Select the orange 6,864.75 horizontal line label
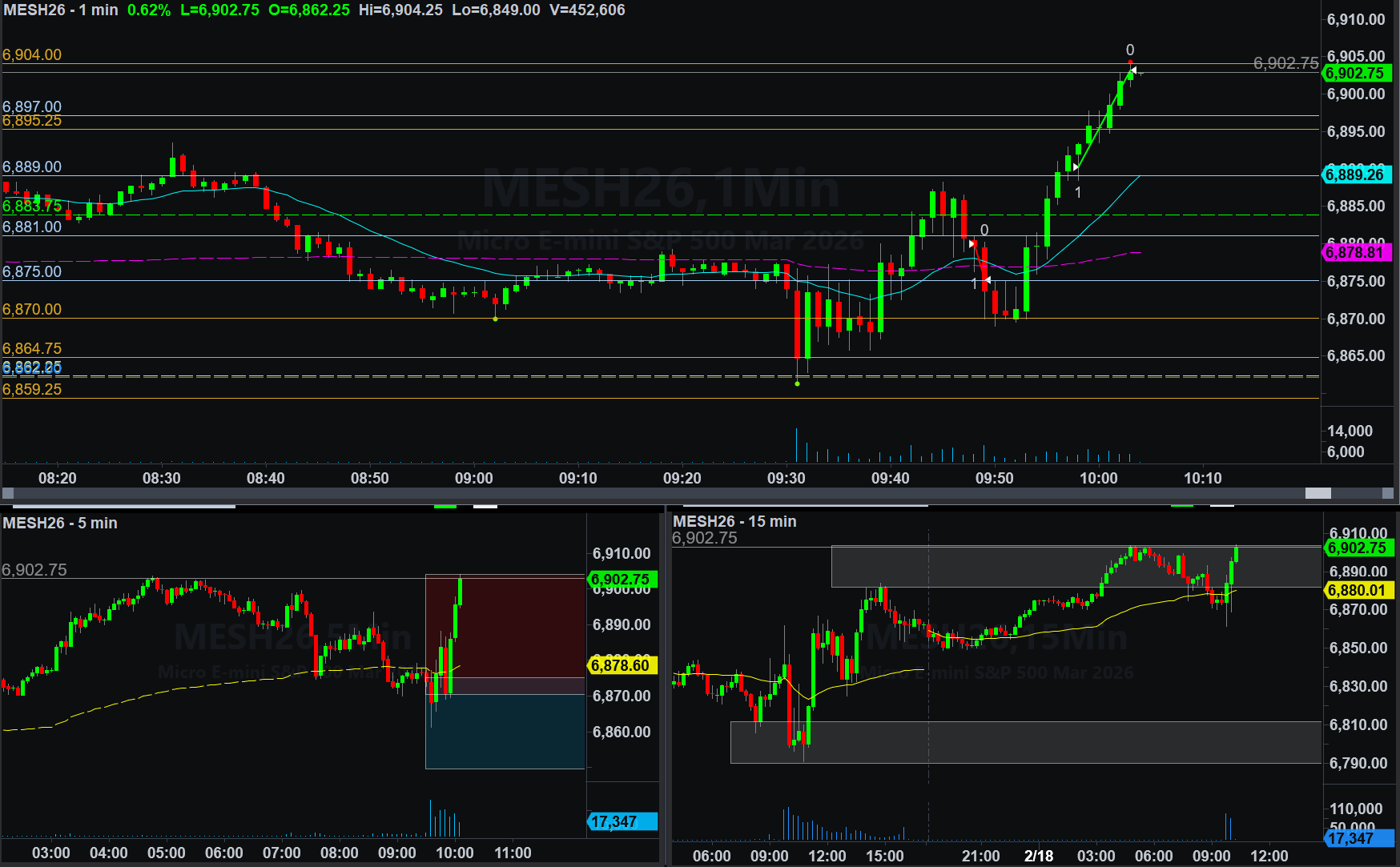Screen dimensions: 1400x867 pyautogui.click(x=32, y=348)
